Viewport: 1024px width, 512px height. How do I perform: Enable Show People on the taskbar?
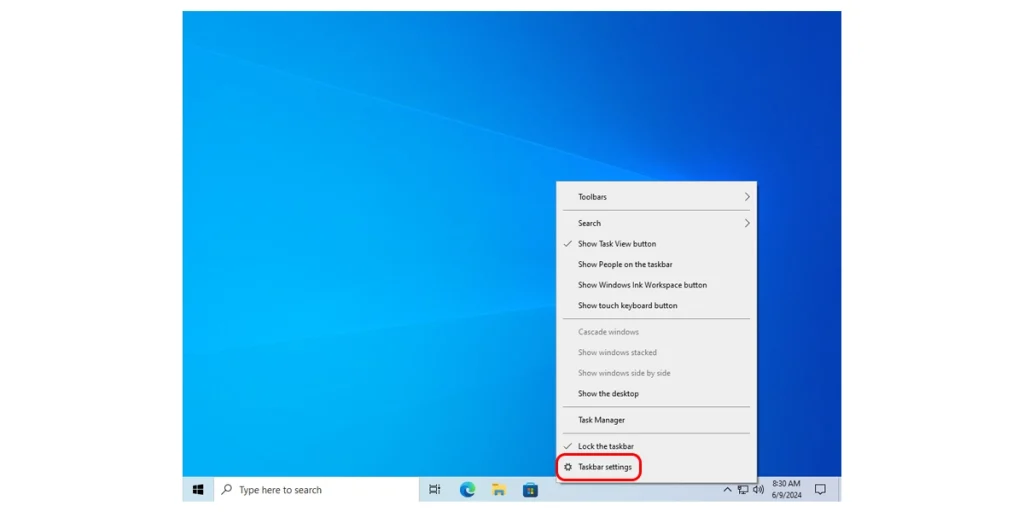(656, 264)
